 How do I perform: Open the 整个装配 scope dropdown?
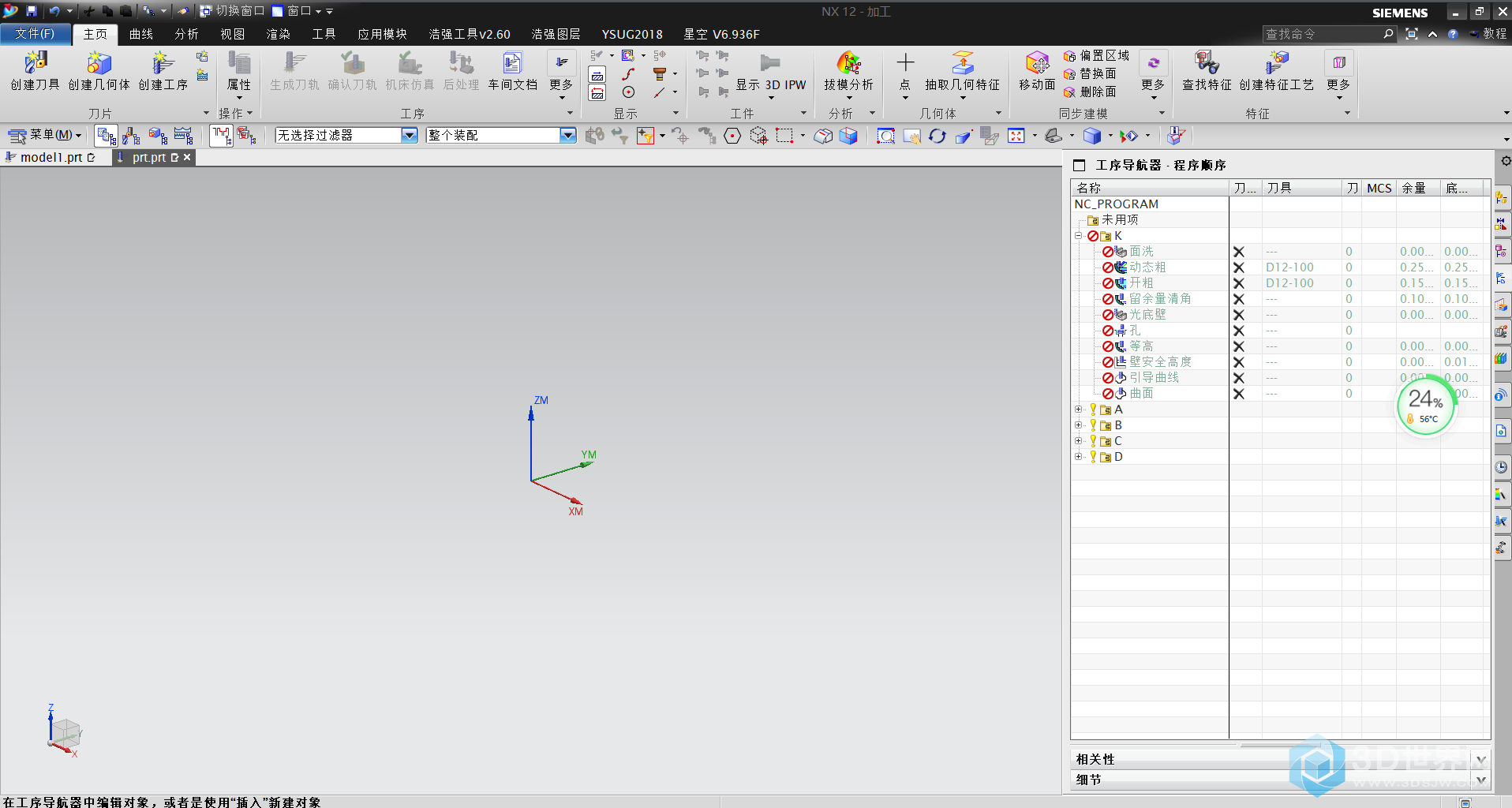(x=567, y=135)
